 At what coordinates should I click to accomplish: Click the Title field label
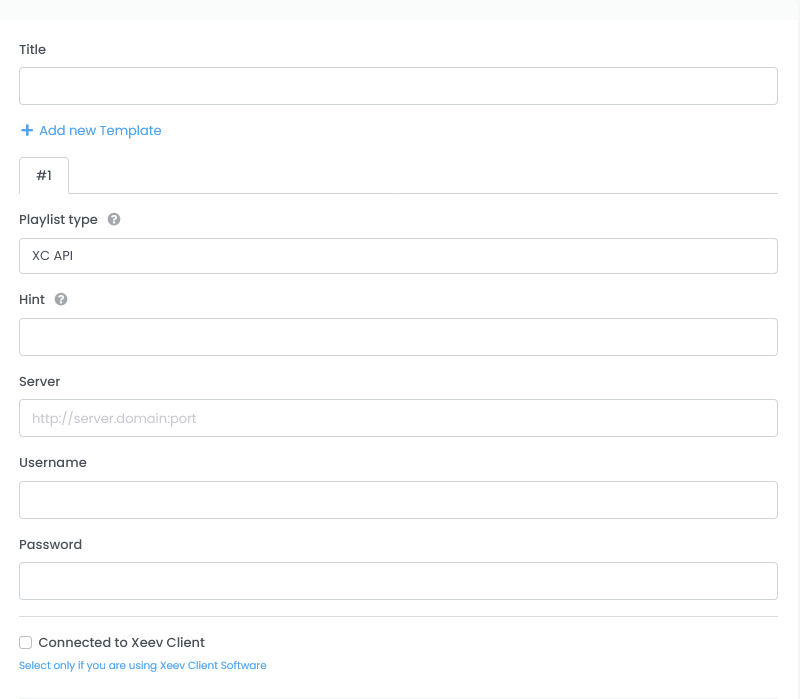click(33, 49)
